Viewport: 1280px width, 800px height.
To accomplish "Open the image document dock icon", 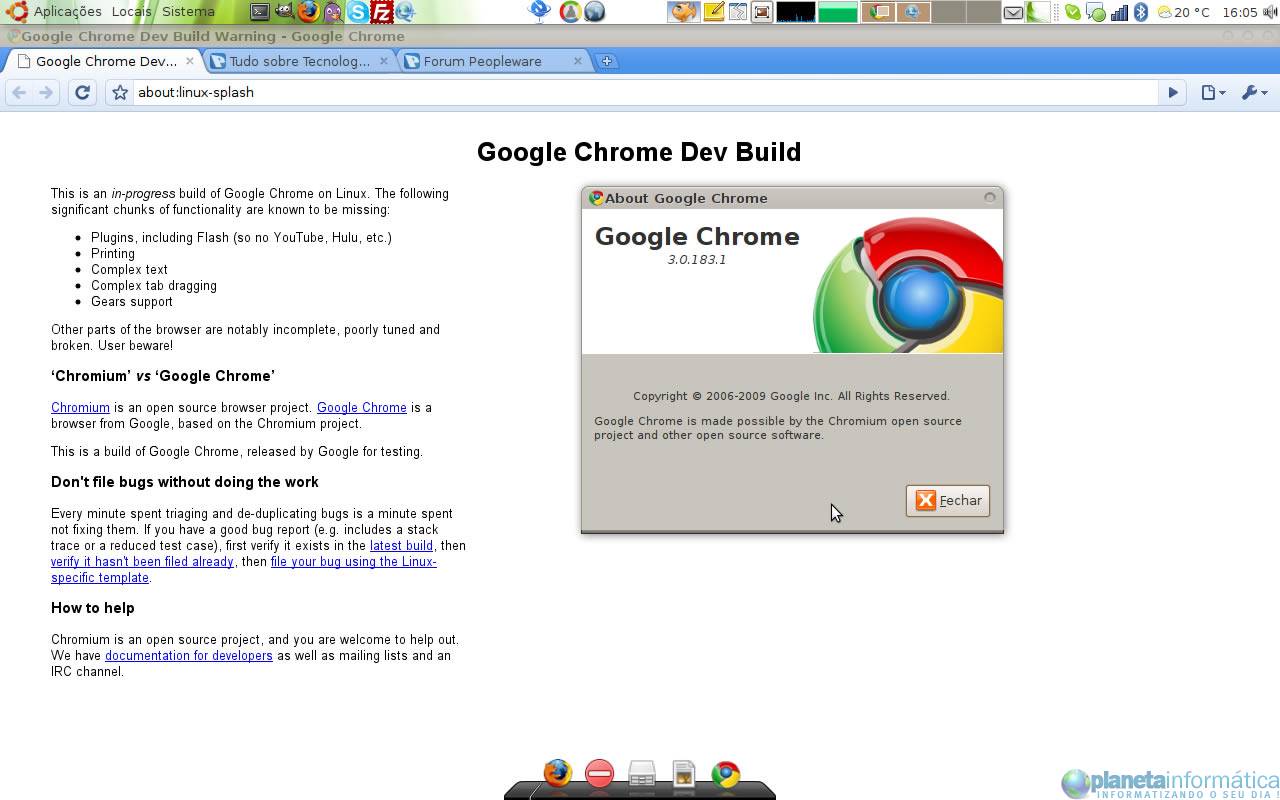I will [x=683, y=774].
